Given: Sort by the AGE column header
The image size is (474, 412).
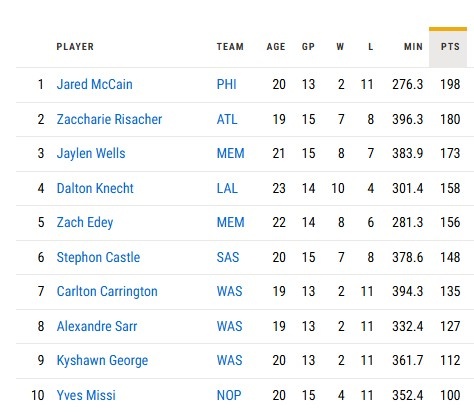Looking at the screenshot, I should [x=276, y=47].
